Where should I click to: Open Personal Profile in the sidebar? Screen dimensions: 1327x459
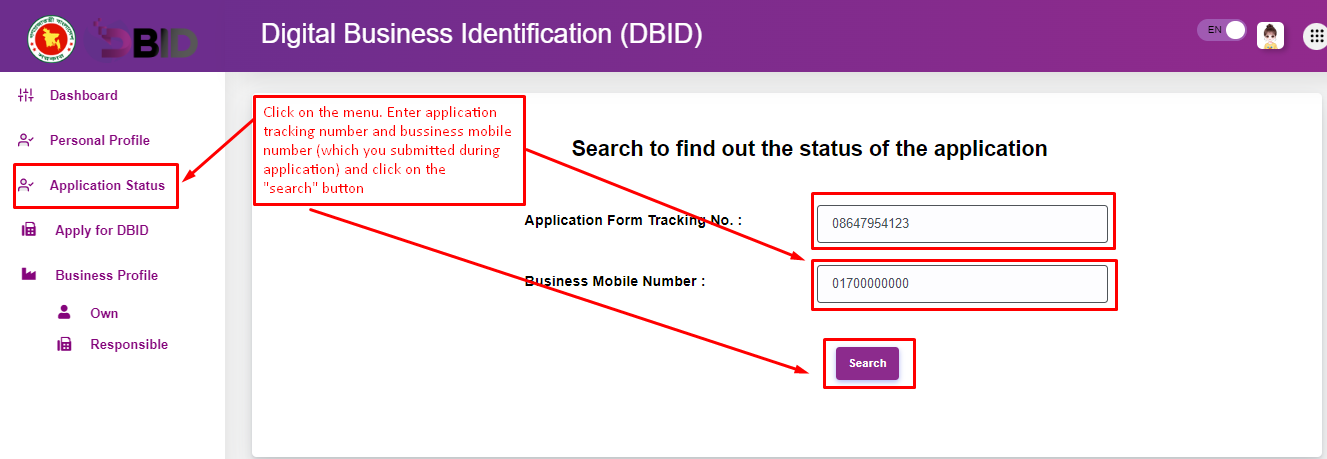100,141
